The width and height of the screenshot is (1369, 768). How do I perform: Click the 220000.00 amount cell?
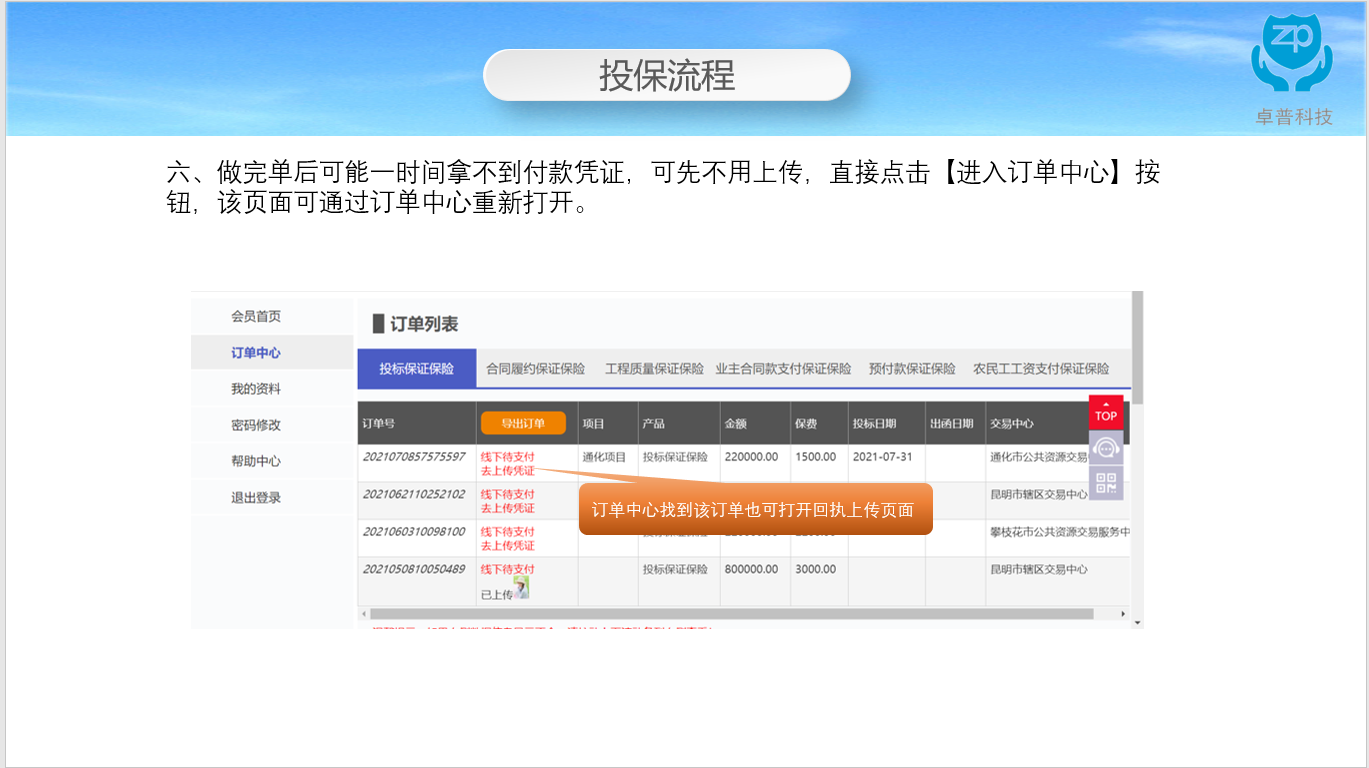[751, 457]
